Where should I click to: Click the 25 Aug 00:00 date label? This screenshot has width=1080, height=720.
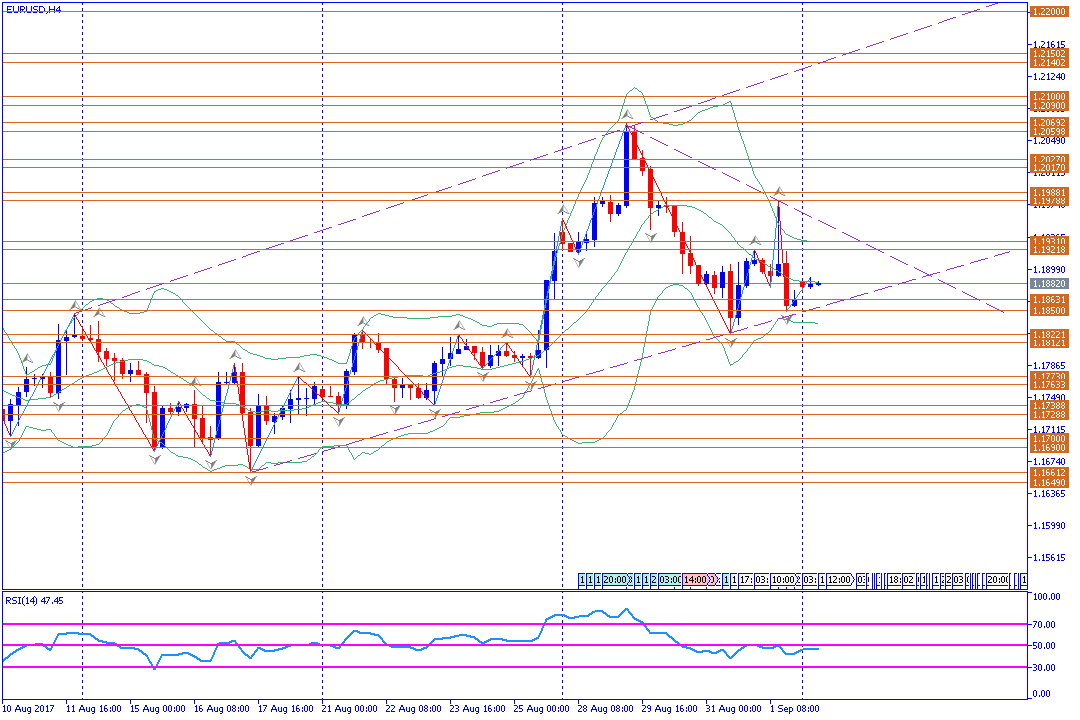[x=542, y=708]
